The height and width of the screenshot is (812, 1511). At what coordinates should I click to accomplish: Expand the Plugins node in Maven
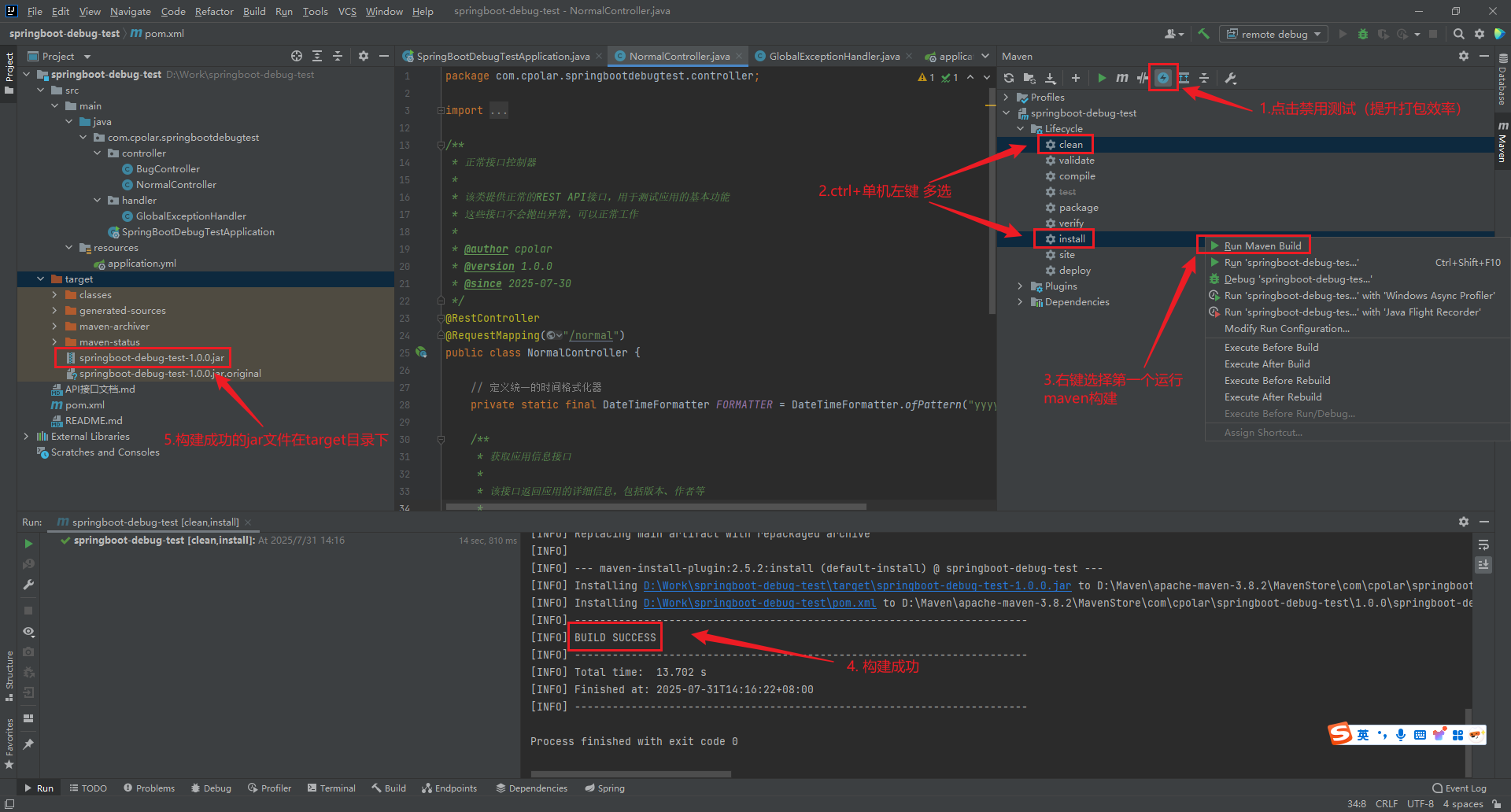[1020, 286]
